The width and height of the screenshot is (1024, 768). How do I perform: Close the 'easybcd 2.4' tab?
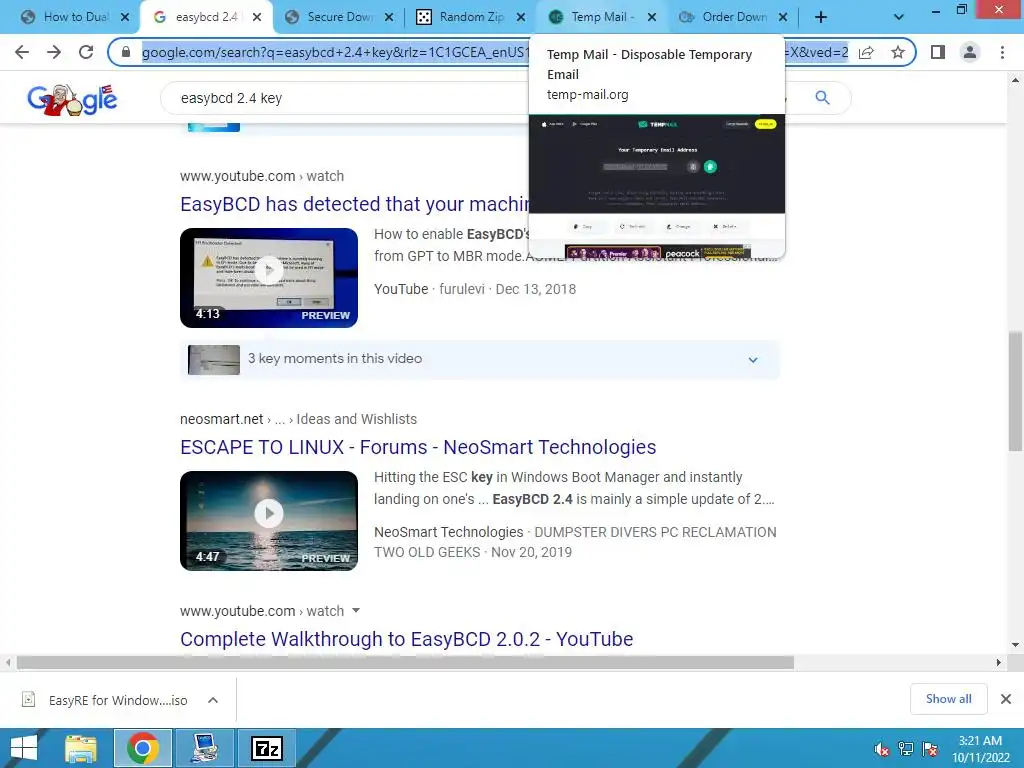(x=257, y=17)
